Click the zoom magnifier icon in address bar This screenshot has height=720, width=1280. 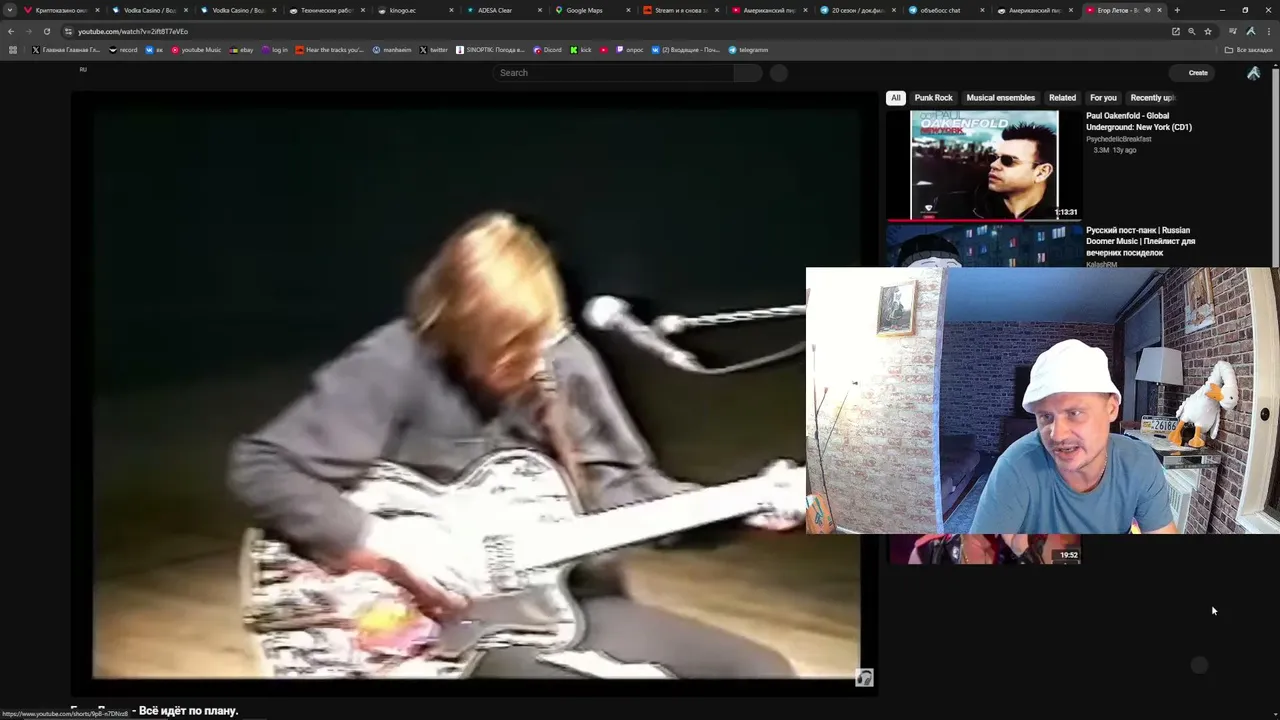1191,31
